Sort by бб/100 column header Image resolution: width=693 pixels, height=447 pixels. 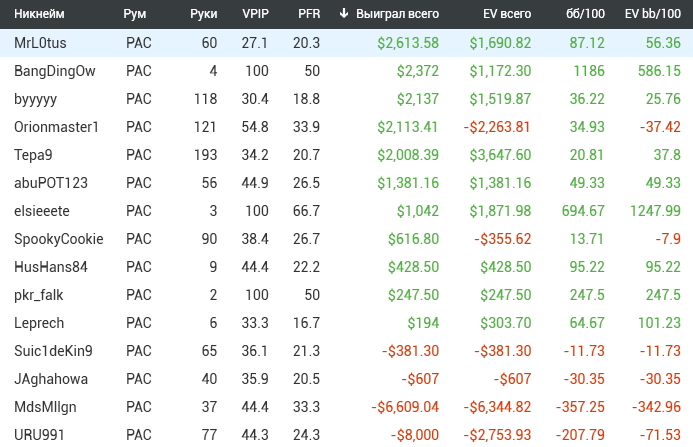coord(585,14)
